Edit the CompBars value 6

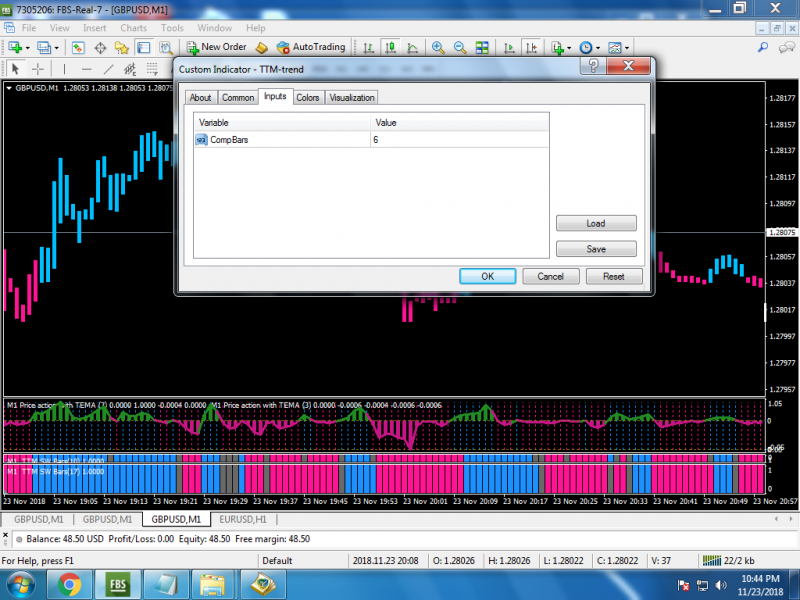460,139
